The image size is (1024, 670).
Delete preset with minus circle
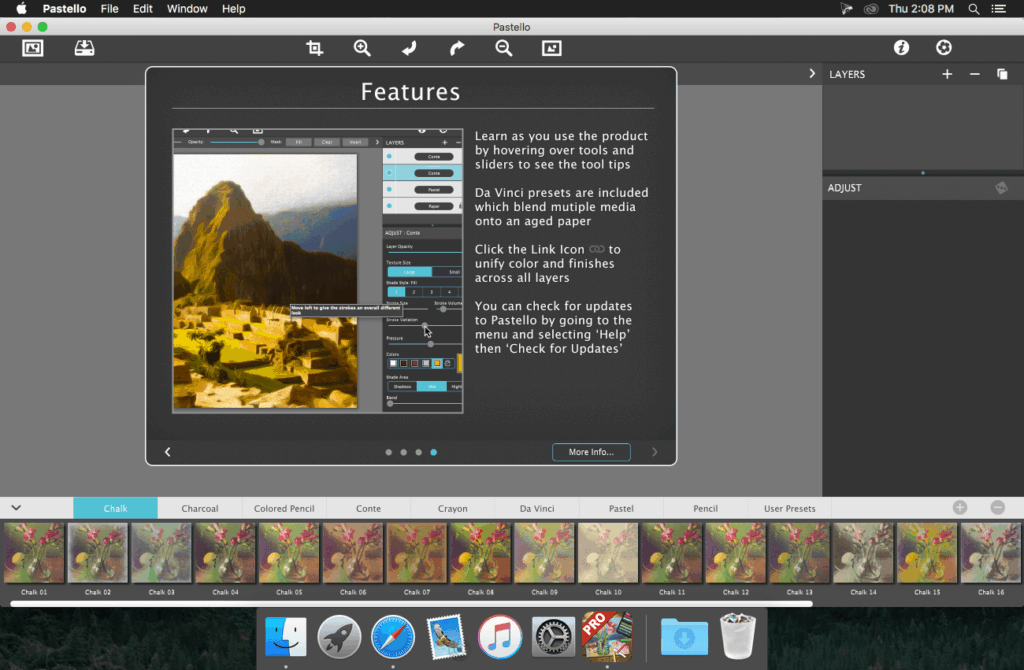997,507
